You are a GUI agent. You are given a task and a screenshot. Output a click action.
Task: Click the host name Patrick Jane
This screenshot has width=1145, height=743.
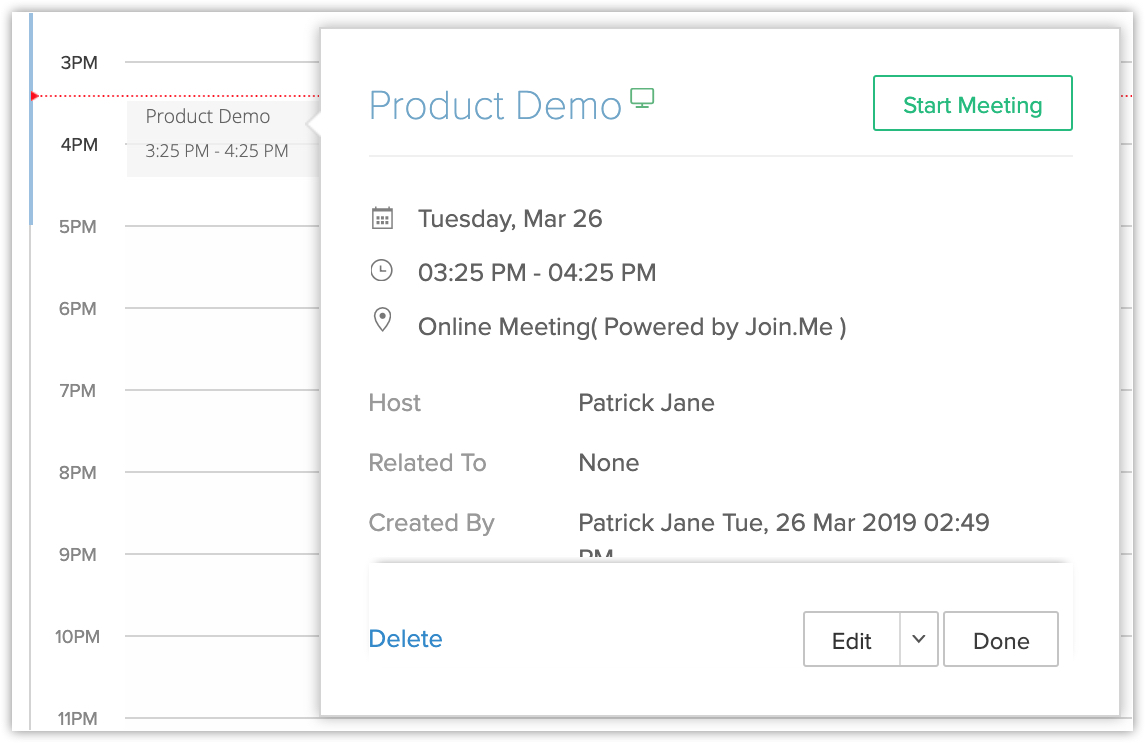646,403
